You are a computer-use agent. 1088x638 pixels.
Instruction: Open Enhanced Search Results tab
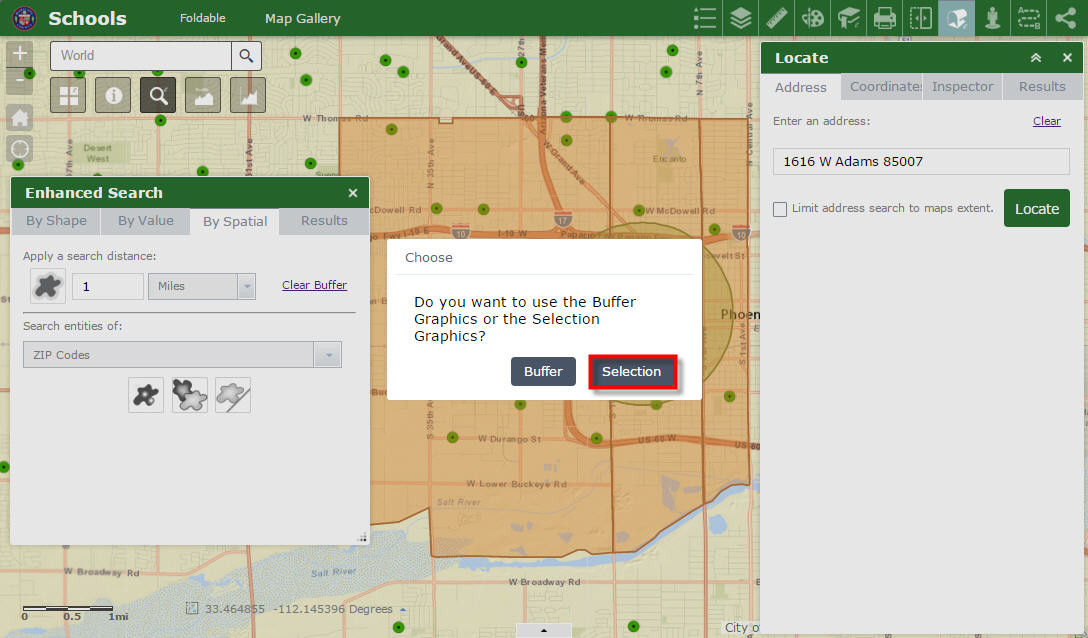(324, 221)
